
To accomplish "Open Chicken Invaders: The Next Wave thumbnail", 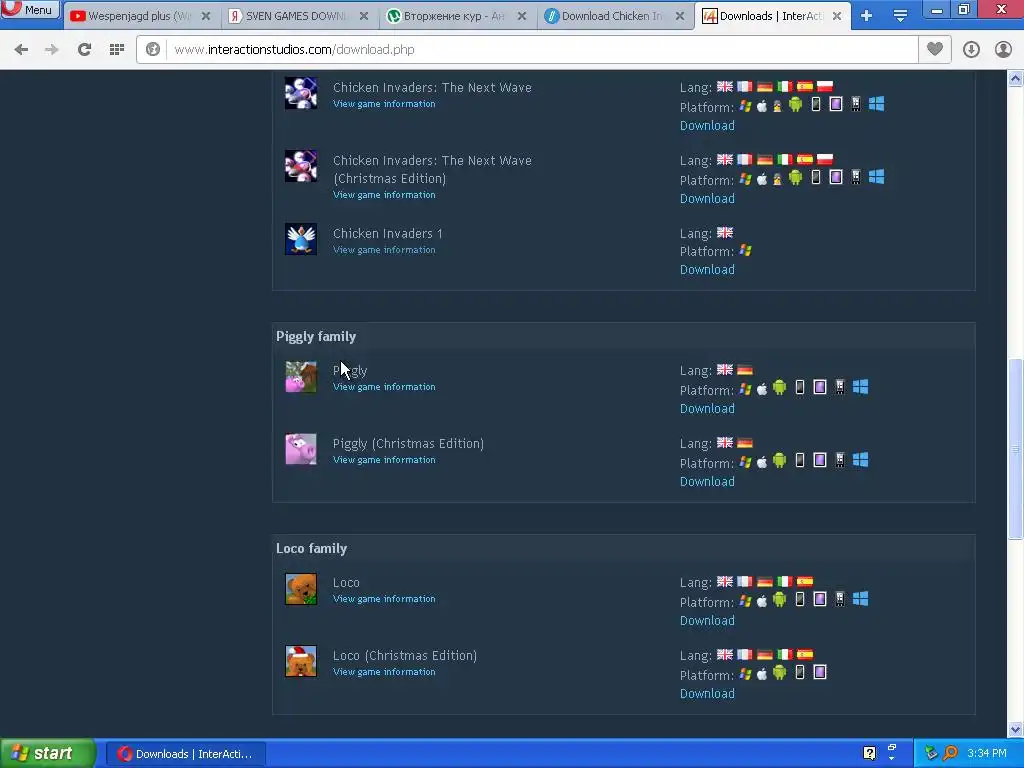I will [x=301, y=93].
